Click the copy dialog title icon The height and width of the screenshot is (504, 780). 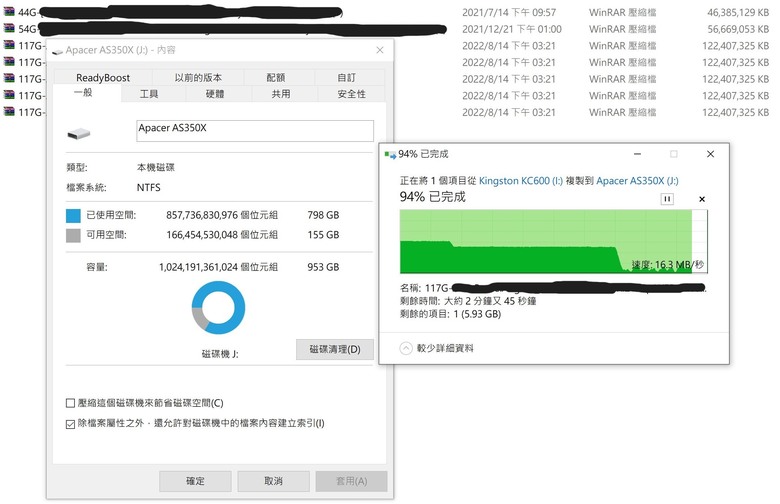(x=390, y=155)
